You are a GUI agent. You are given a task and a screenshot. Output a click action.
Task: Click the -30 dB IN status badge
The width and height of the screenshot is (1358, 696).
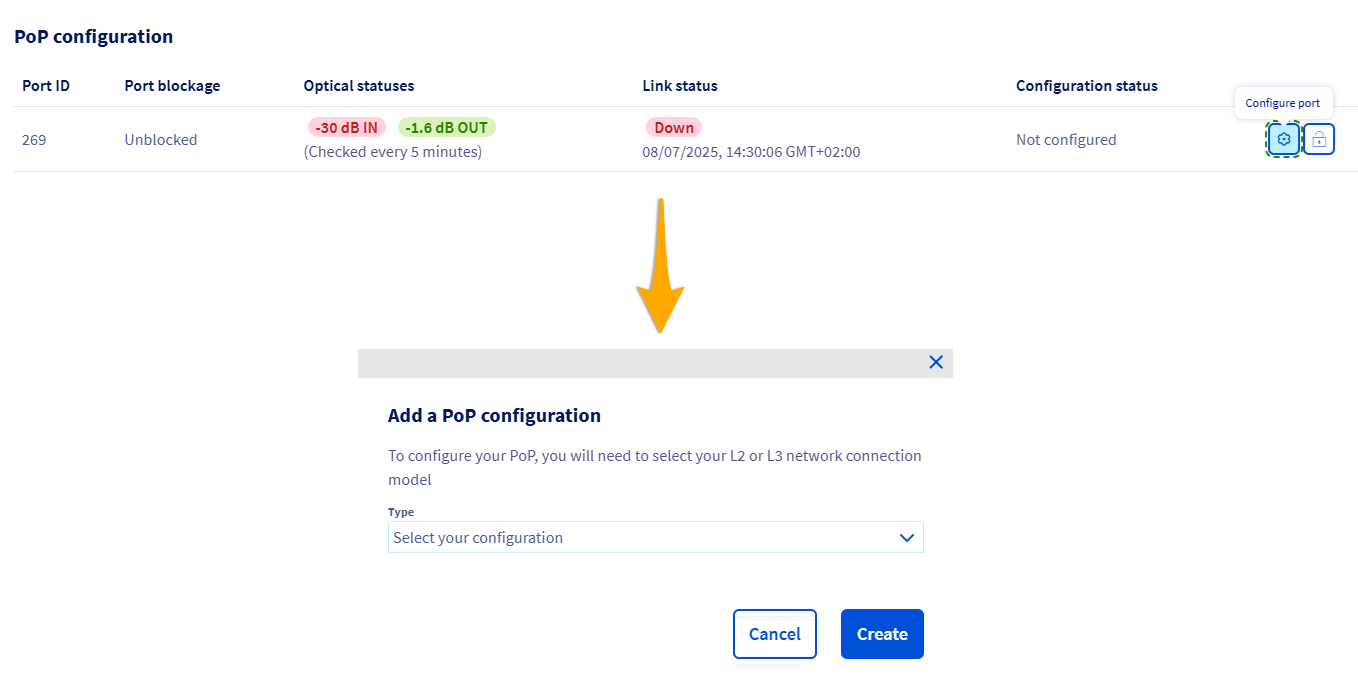(x=347, y=127)
